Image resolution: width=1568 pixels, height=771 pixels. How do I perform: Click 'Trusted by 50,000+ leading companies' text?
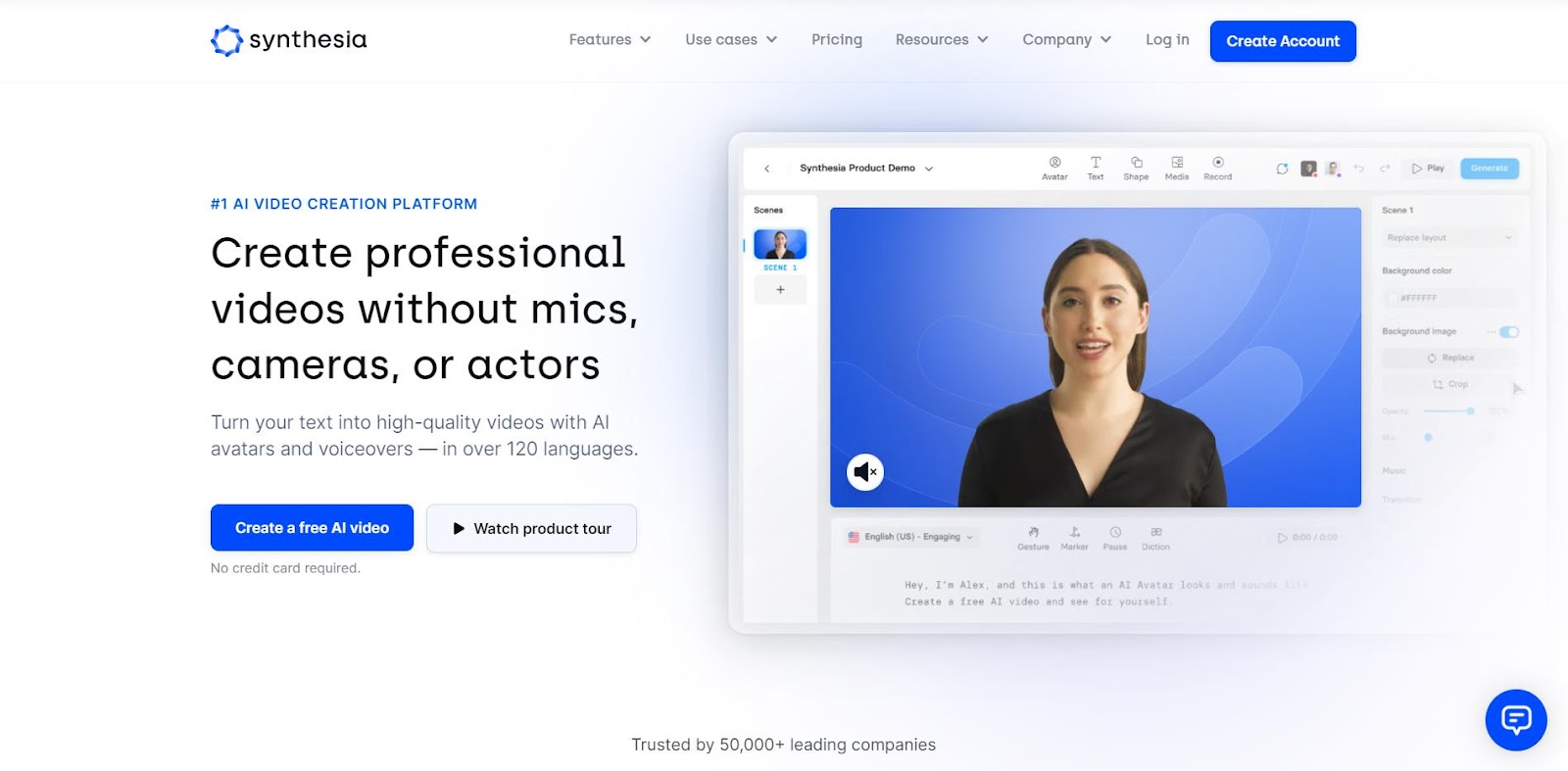[783, 745]
